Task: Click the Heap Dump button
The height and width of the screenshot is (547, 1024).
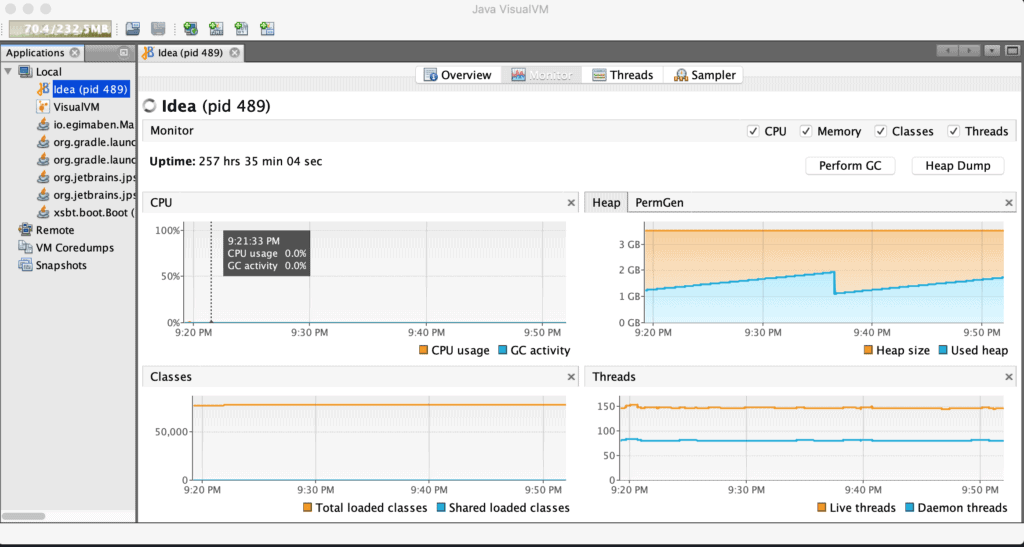Action: [x=957, y=166]
